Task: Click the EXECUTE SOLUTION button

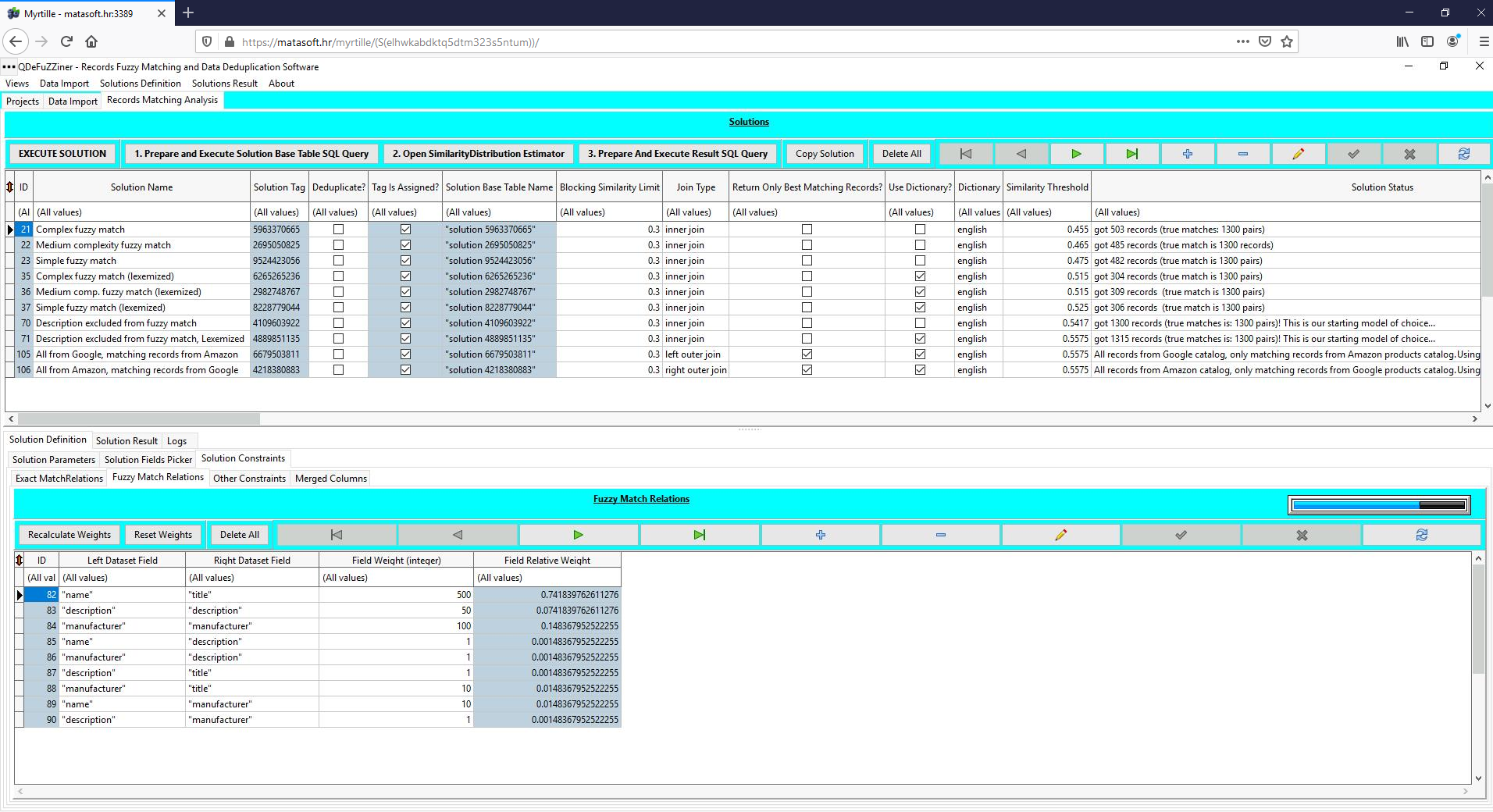Action: pyautogui.click(x=62, y=154)
